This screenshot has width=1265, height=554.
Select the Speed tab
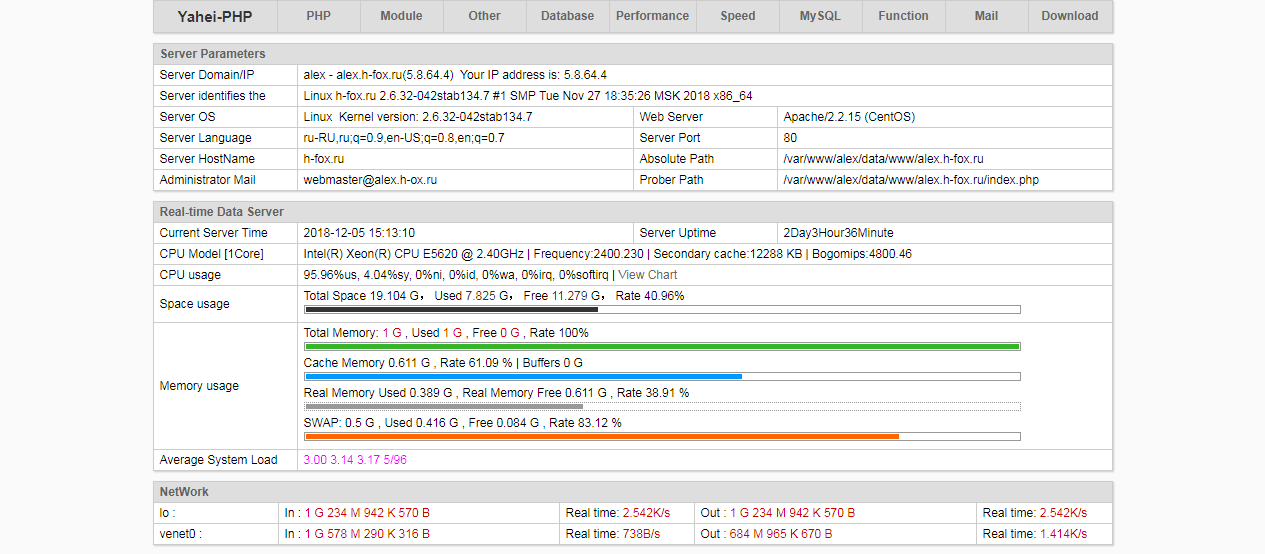point(738,16)
